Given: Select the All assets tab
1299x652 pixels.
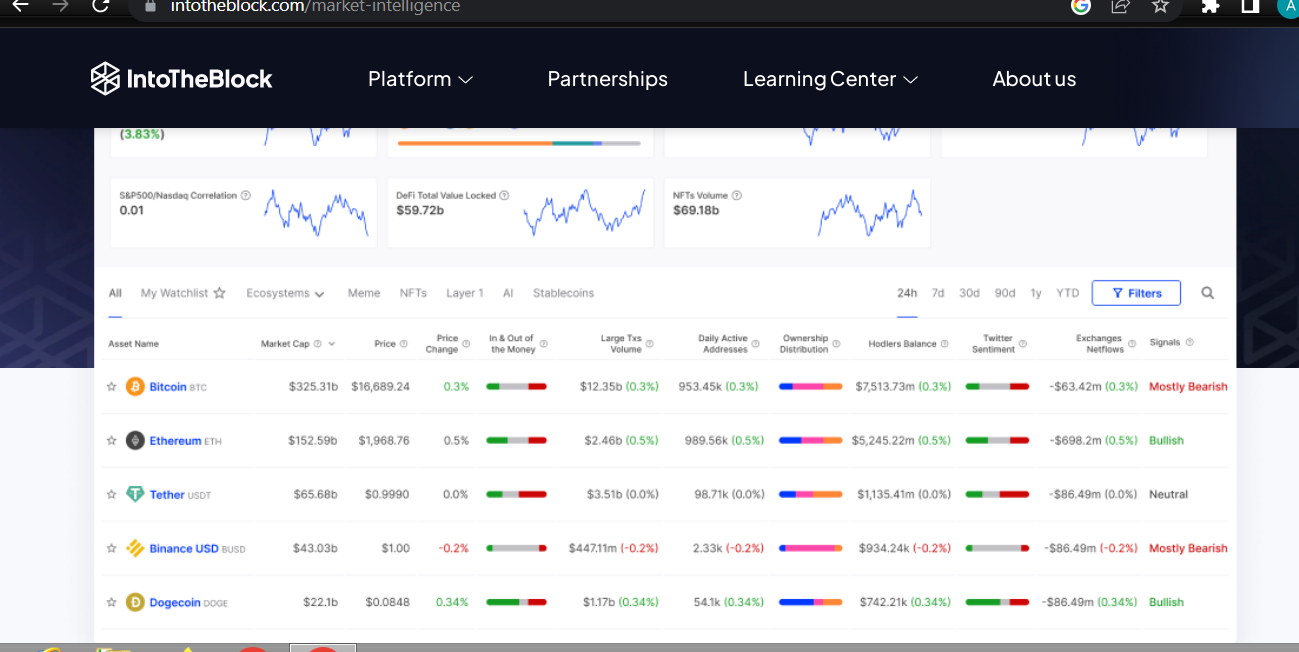Looking at the screenshot, I should pos(115,293).
